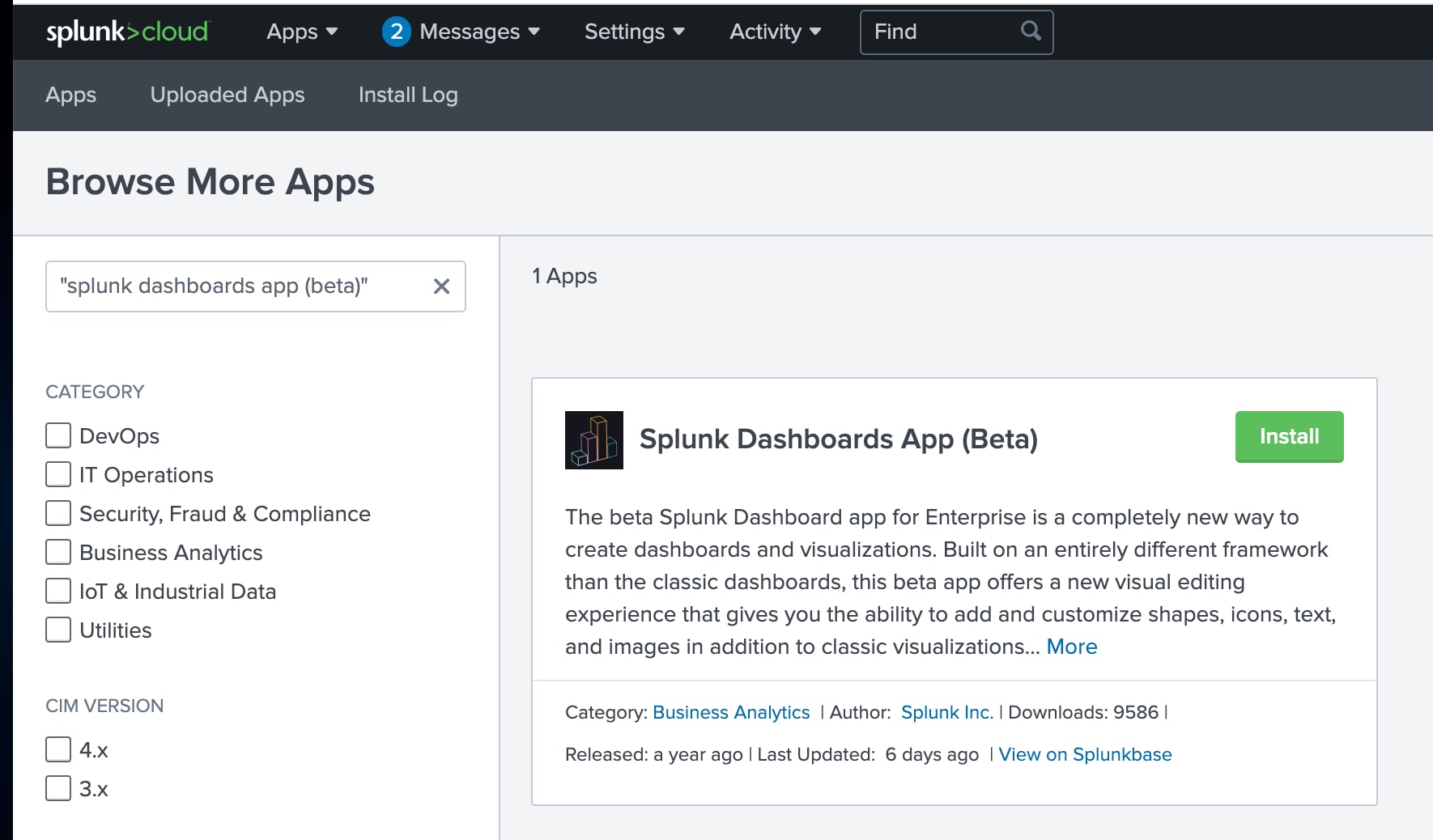
Task: Check the CIM version 3.x checkbox
Action: point(58,788)
